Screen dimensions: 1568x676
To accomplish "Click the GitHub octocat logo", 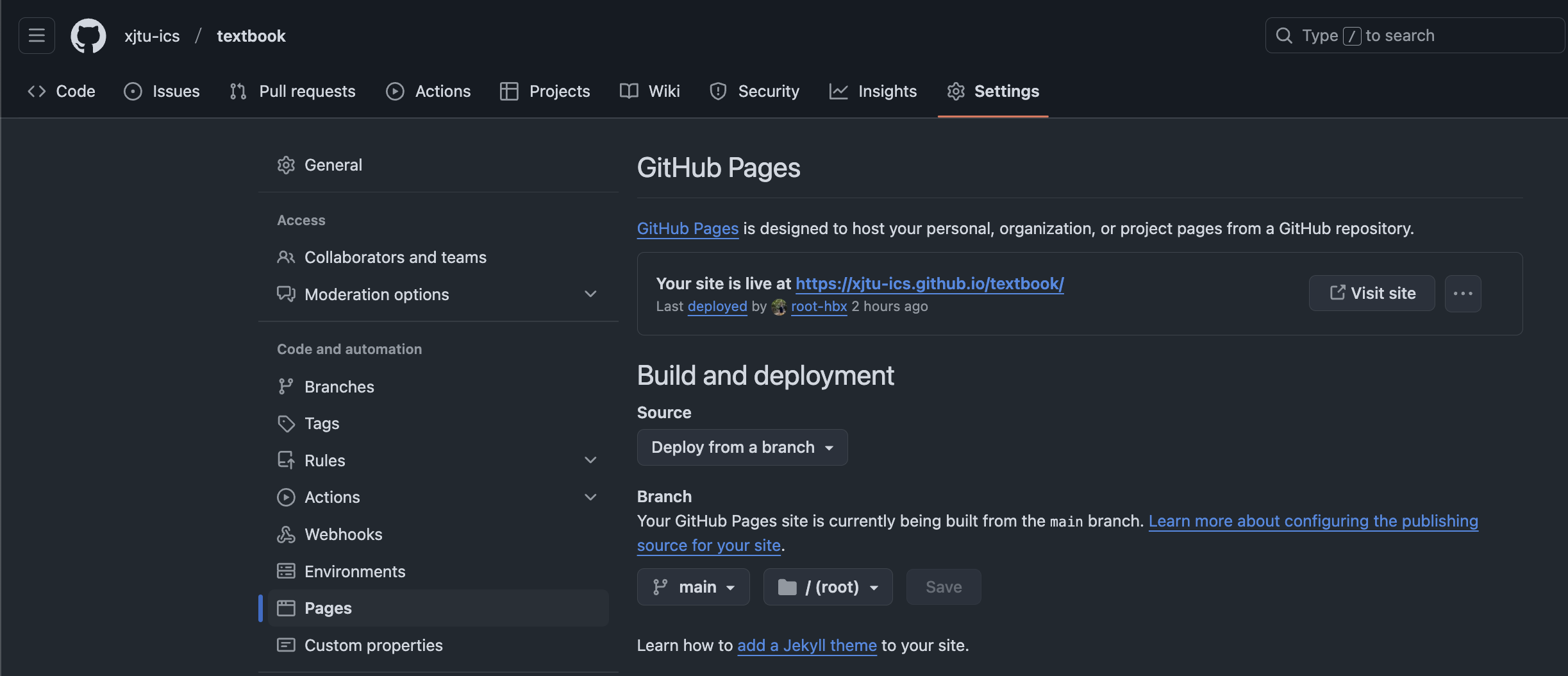I will click(x=88, y=36).
